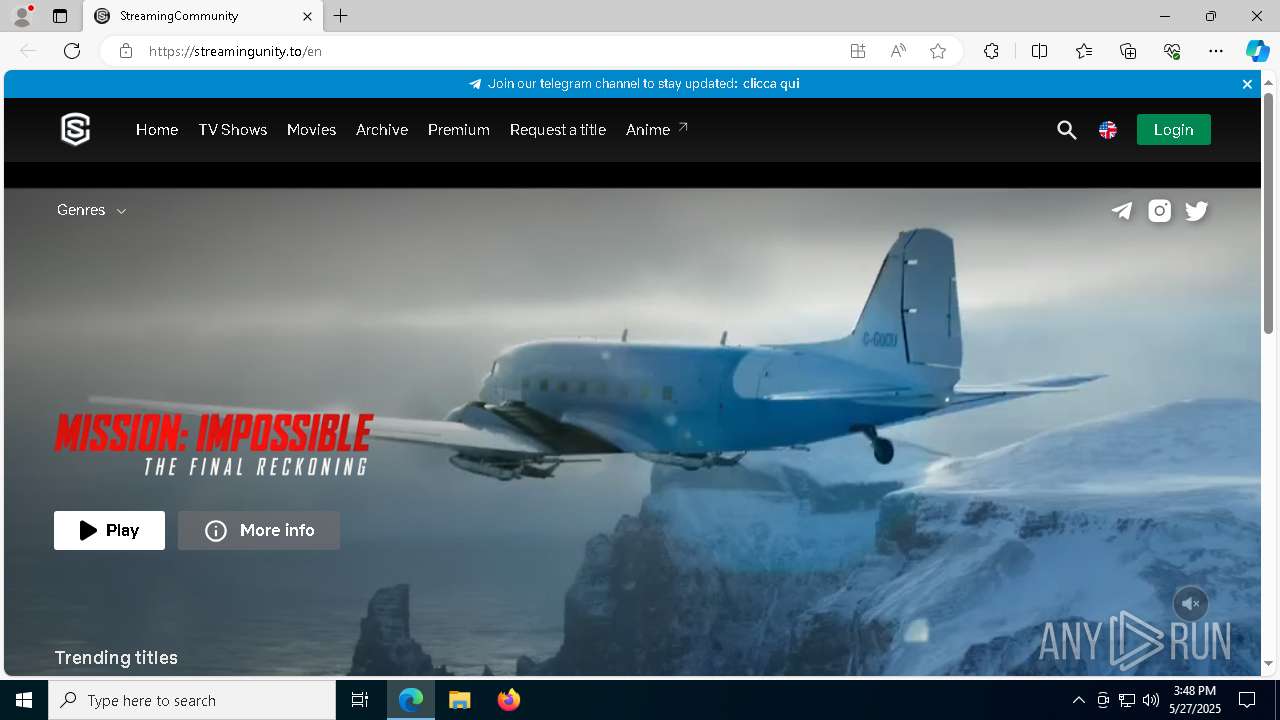Add this page to favorites star
Screen dimensions: 1280x720
[938, 51]
